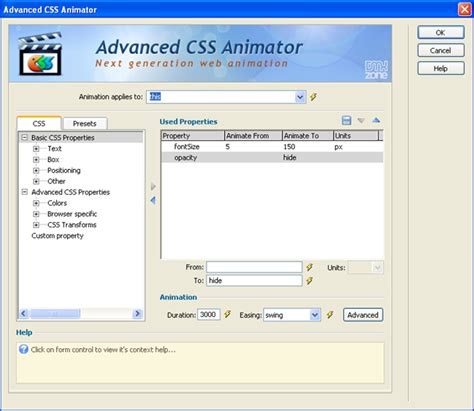
Task: Open the Animation applies to dropdown
Action: pyautogui.click(x=300, y=97)
